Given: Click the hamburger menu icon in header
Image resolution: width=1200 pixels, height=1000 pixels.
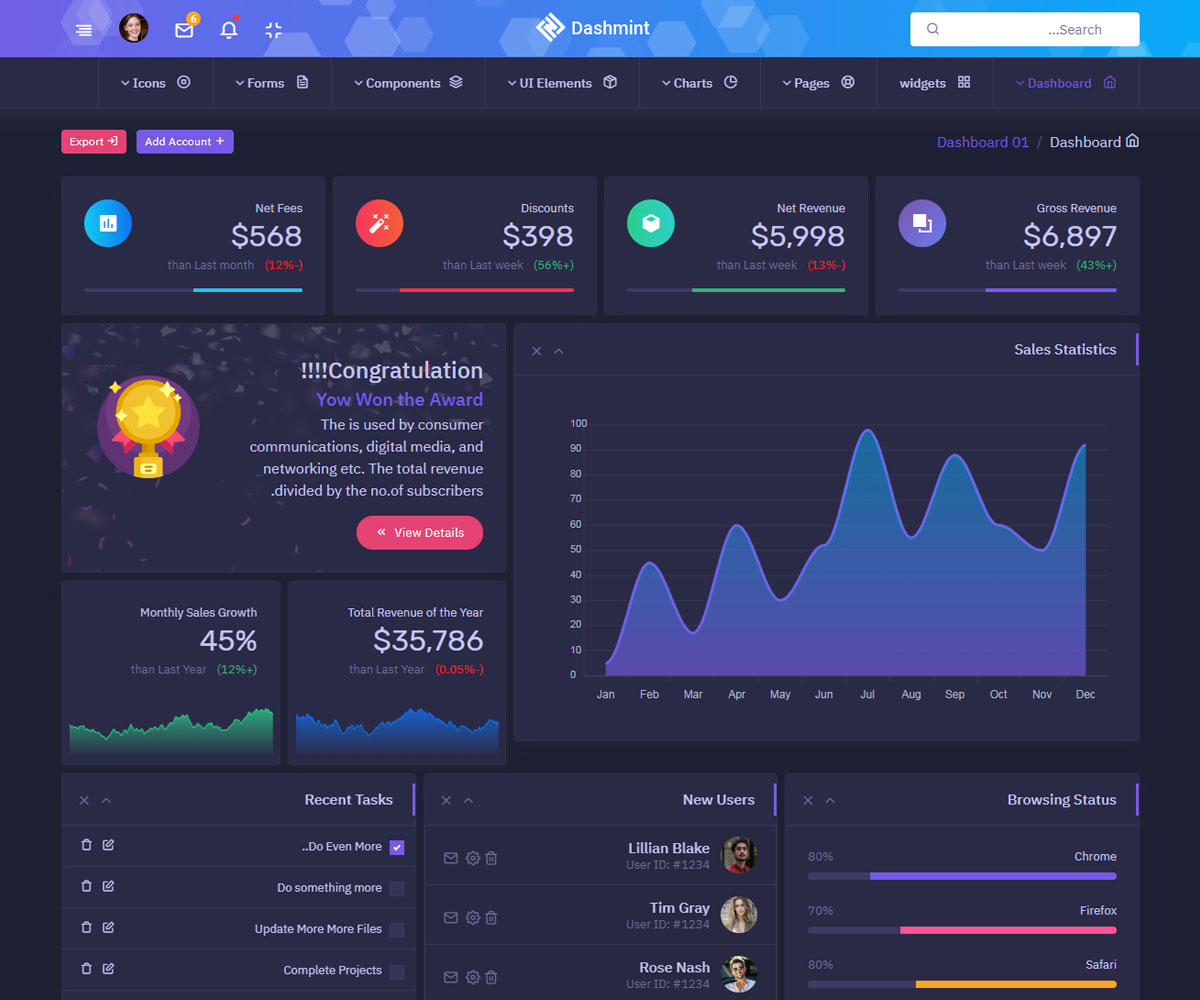Looking at the screenshot, I should pyautogui.click(x=84, y=30).
